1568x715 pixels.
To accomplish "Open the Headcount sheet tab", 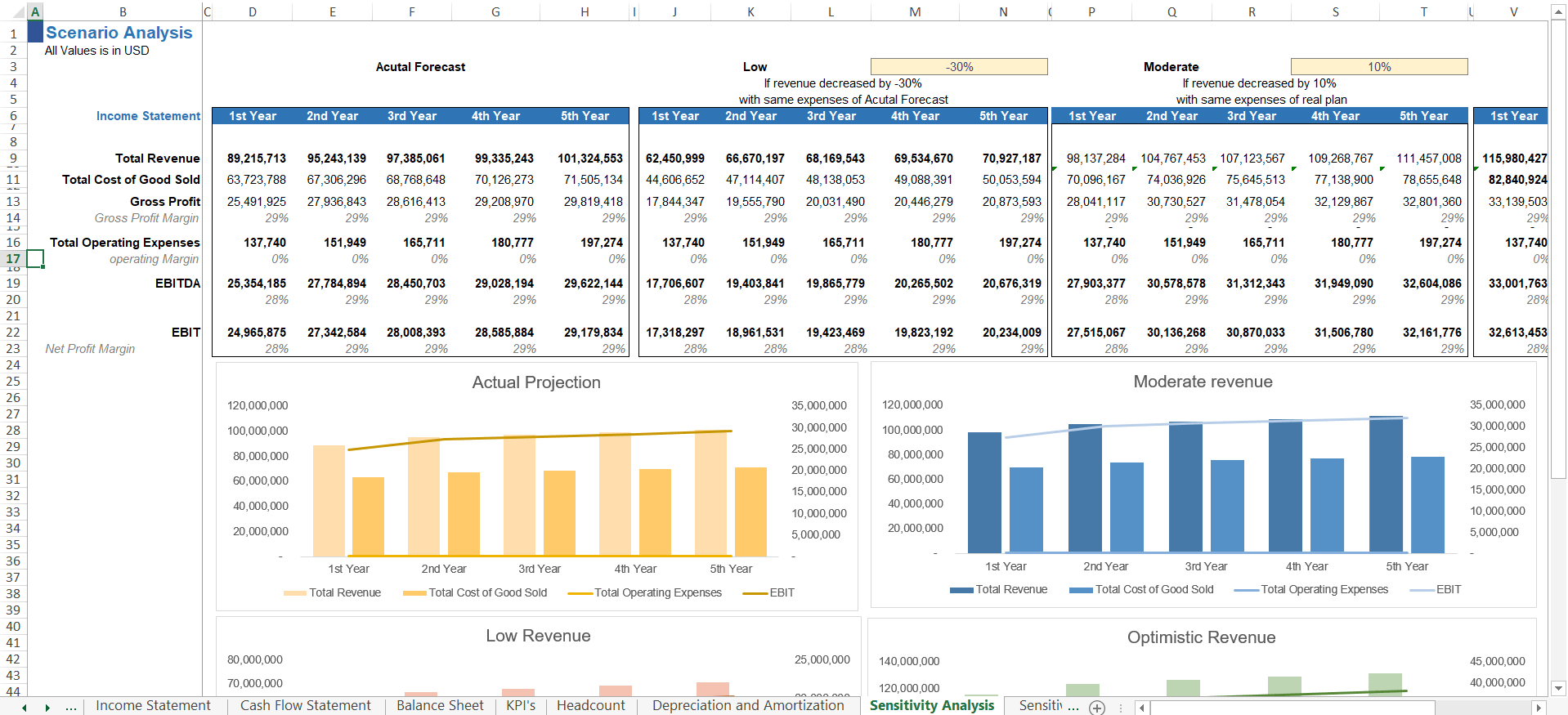I will (x=590, y=706).
